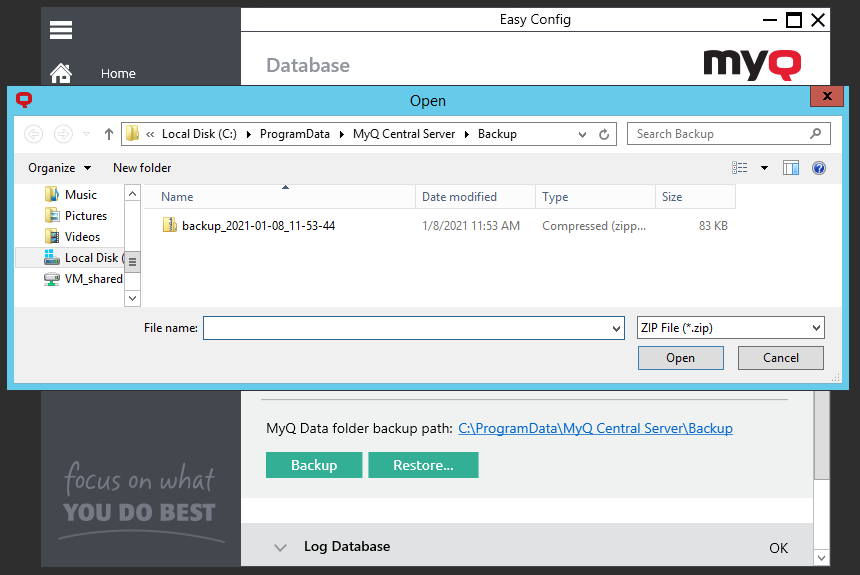The height and width of the screenshot is (575, 860).
Task: Click the search magnifier icon
Action: pos(816,134)
